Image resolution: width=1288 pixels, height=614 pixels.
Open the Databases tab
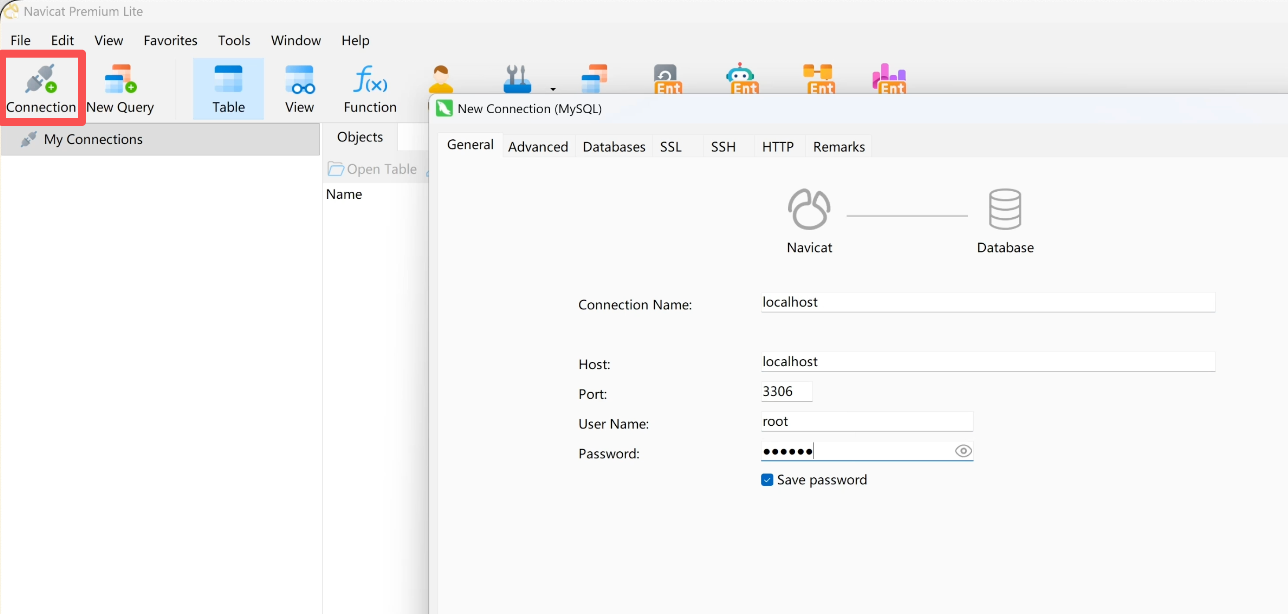[x=614, y=147]
